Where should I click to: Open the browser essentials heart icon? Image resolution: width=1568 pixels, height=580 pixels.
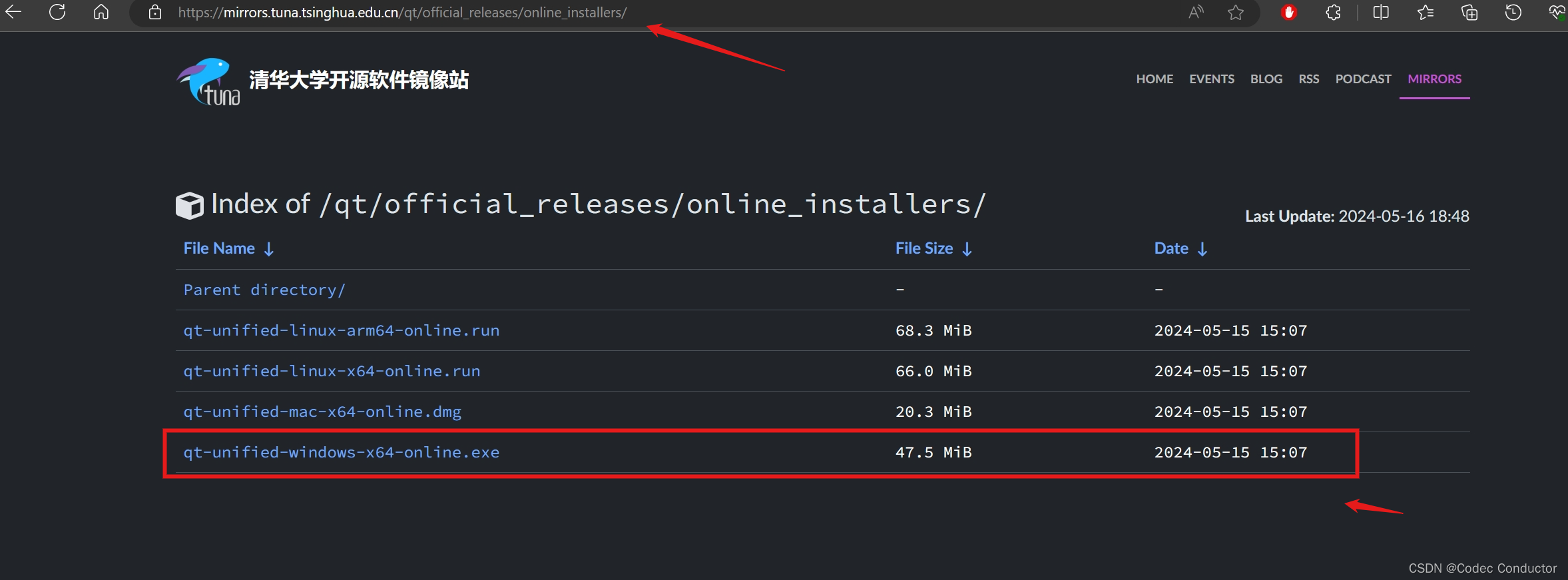click(1557, 12)
